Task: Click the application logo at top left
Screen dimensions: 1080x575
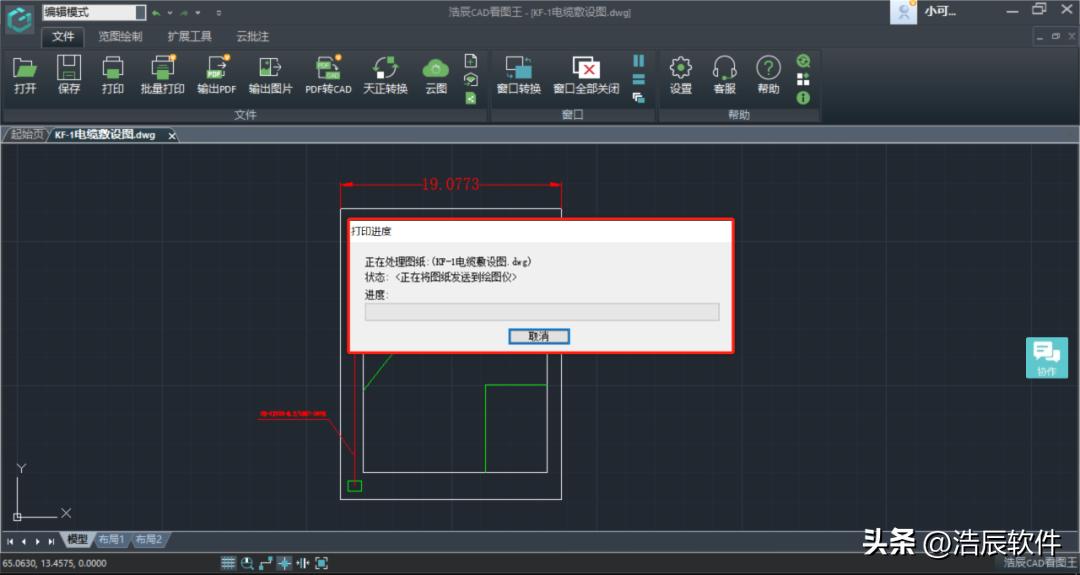Action: tap(19, 19)
